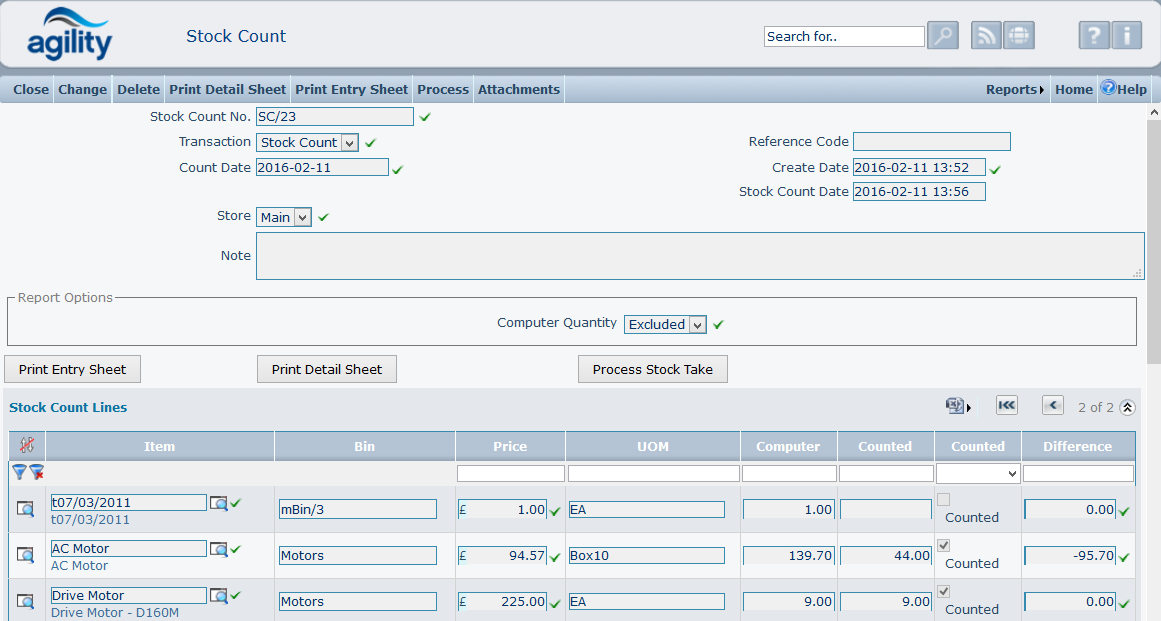Open the Transaction dropdown
1161x621 pixels.
(x=348, y=143)
